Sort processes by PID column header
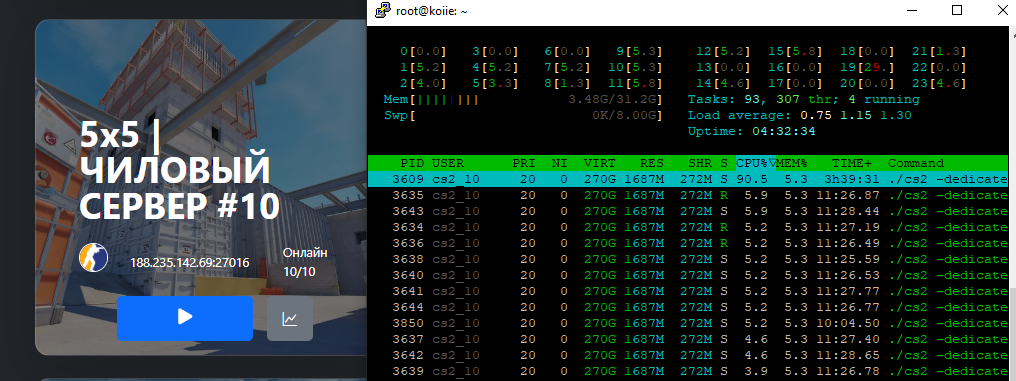The width and height of the screenshot is (1016, 381). coord(411,163)
